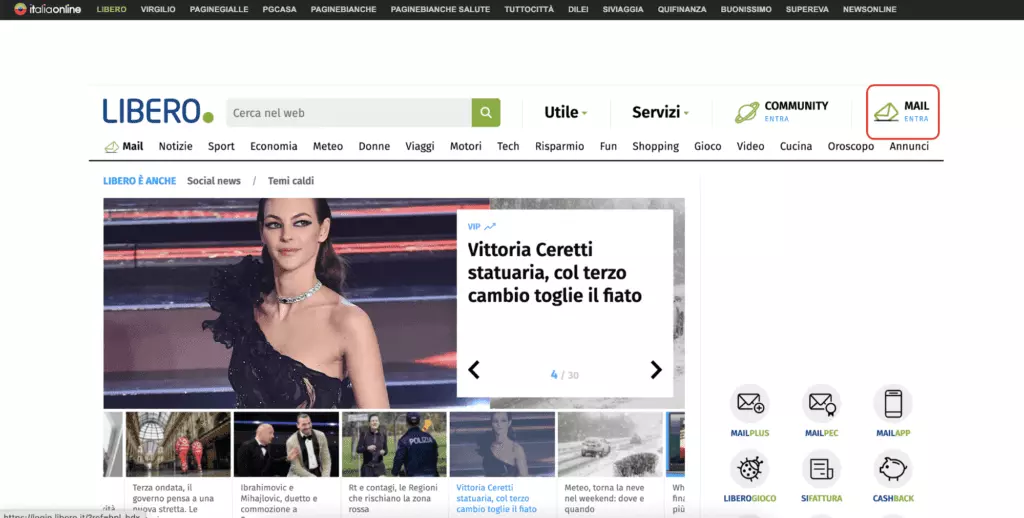The height and width of the screenshot is (518, 1024).
Task: Click the italiaonline logo
Action: click(x=48, y=9)
